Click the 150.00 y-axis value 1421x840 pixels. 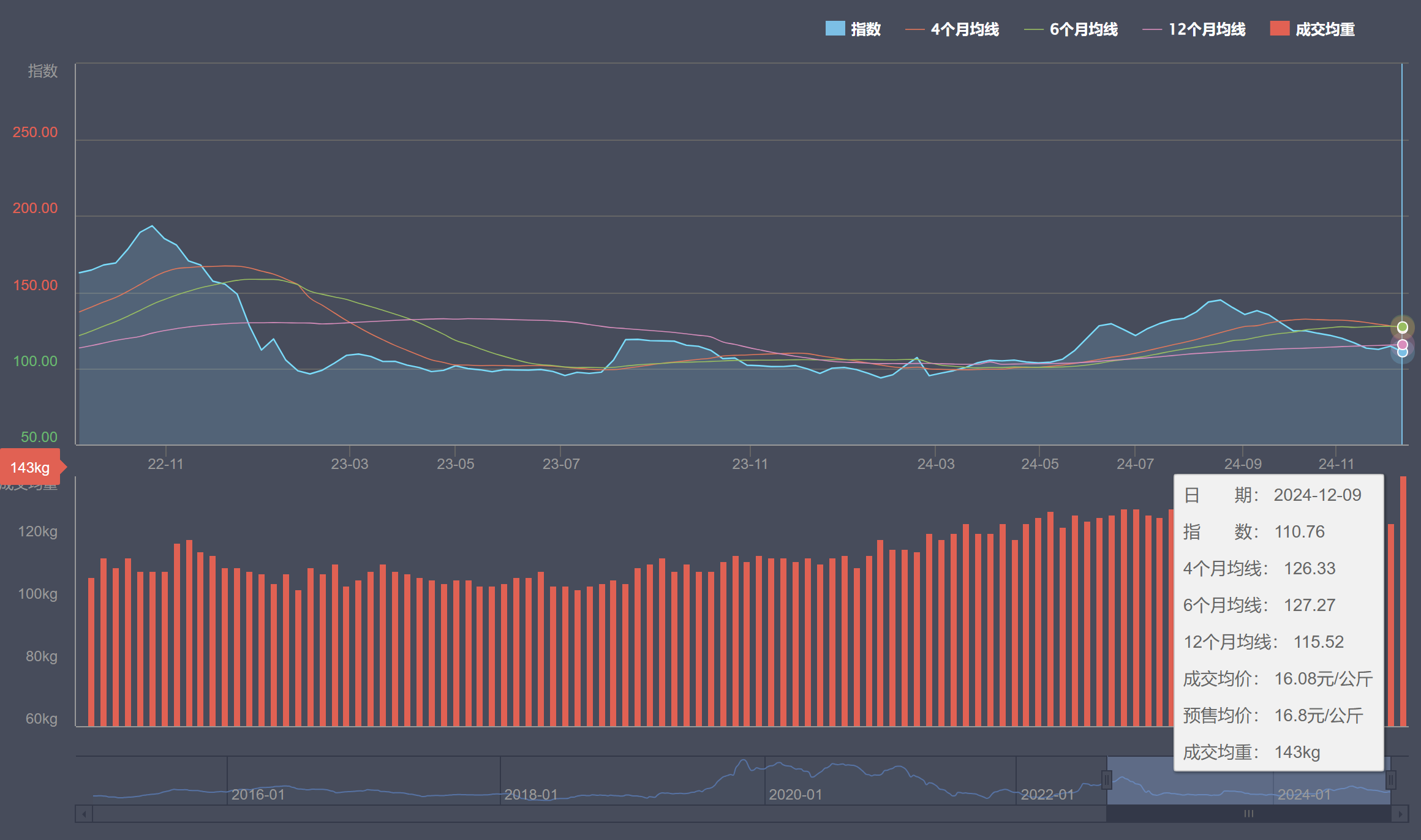tap(35, 285)
